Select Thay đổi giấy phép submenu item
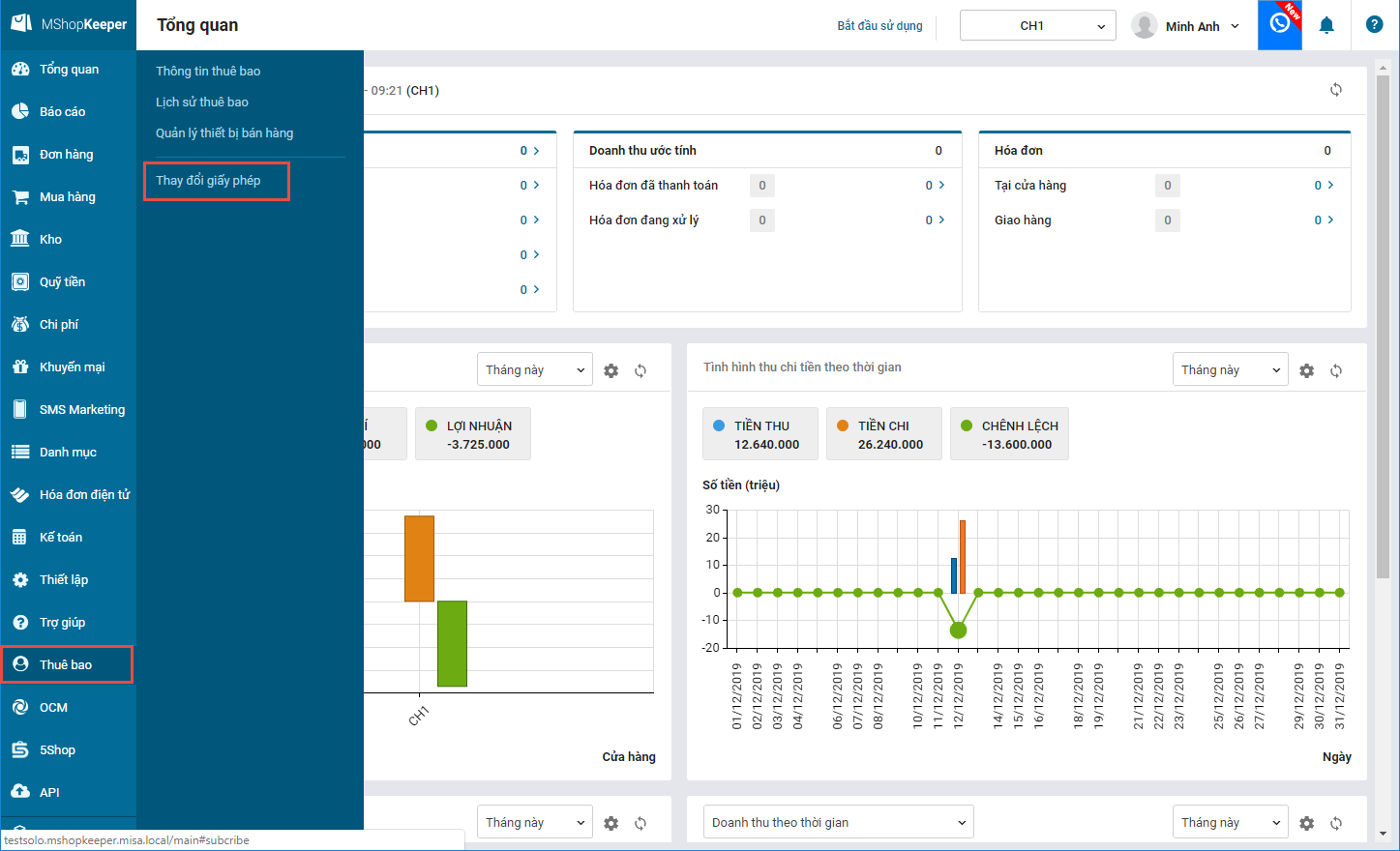The height and width of the screenshot is (851, 1400). (x=208, y=180)
